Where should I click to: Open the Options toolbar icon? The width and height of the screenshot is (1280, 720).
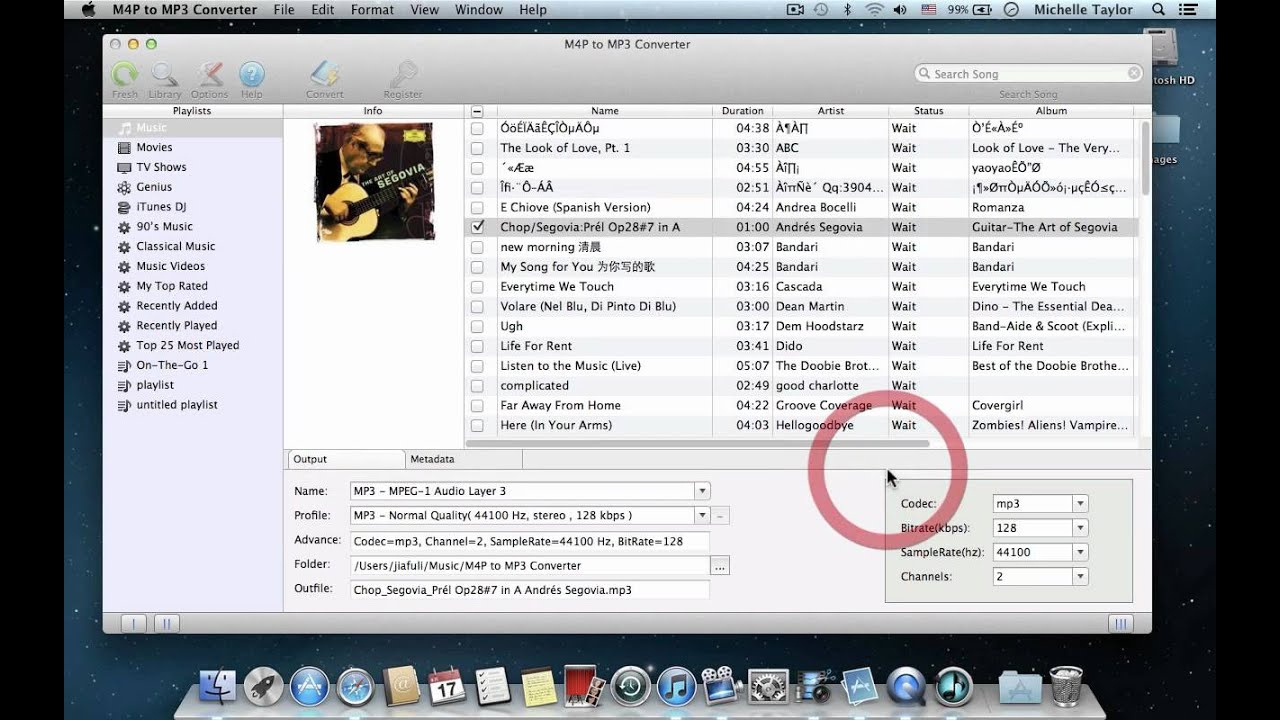(209, 76)
